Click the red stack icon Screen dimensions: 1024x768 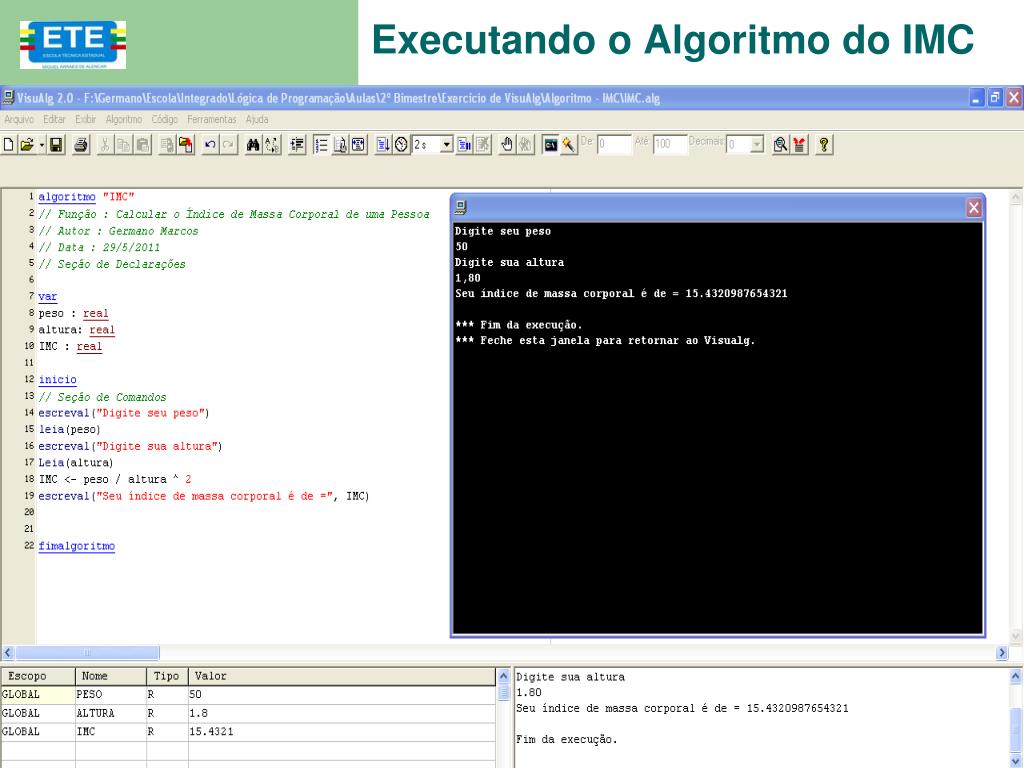(x=799, y=144)
